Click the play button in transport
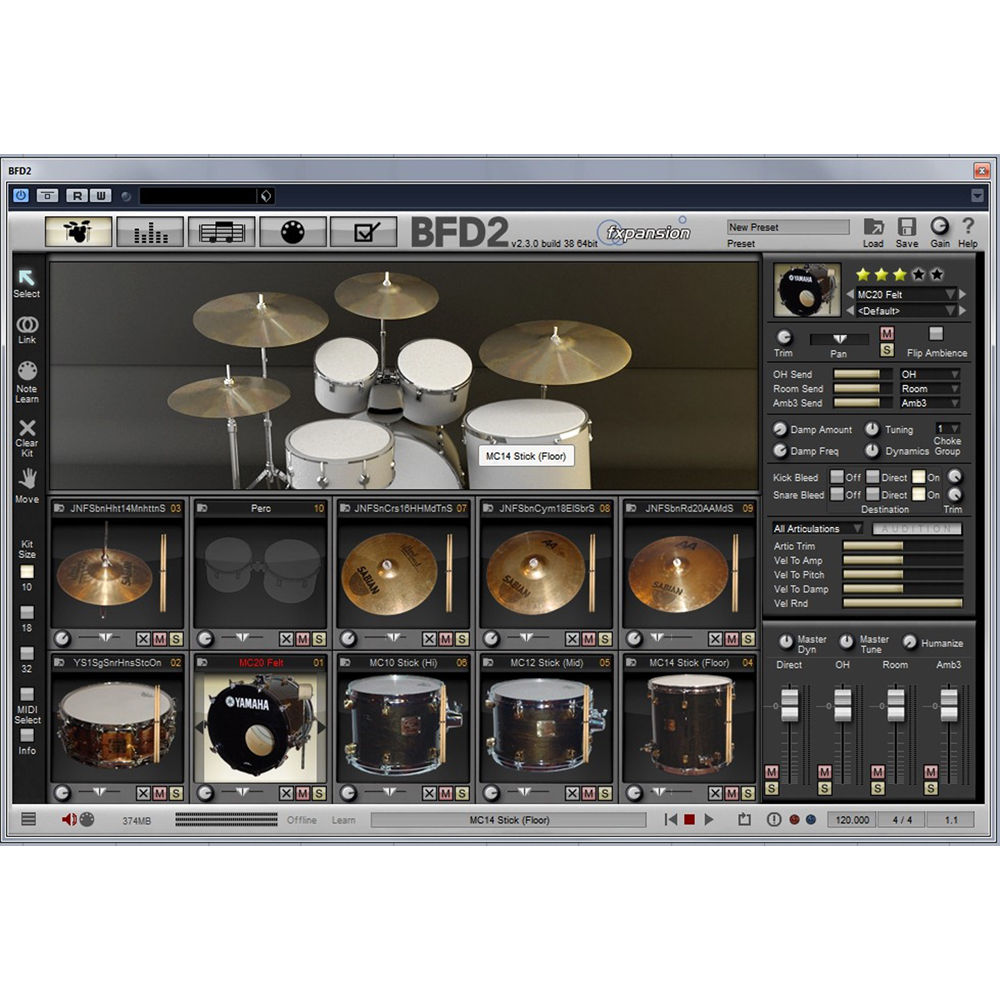This screenshot has height=1000, width=1000. click(709, 820)
